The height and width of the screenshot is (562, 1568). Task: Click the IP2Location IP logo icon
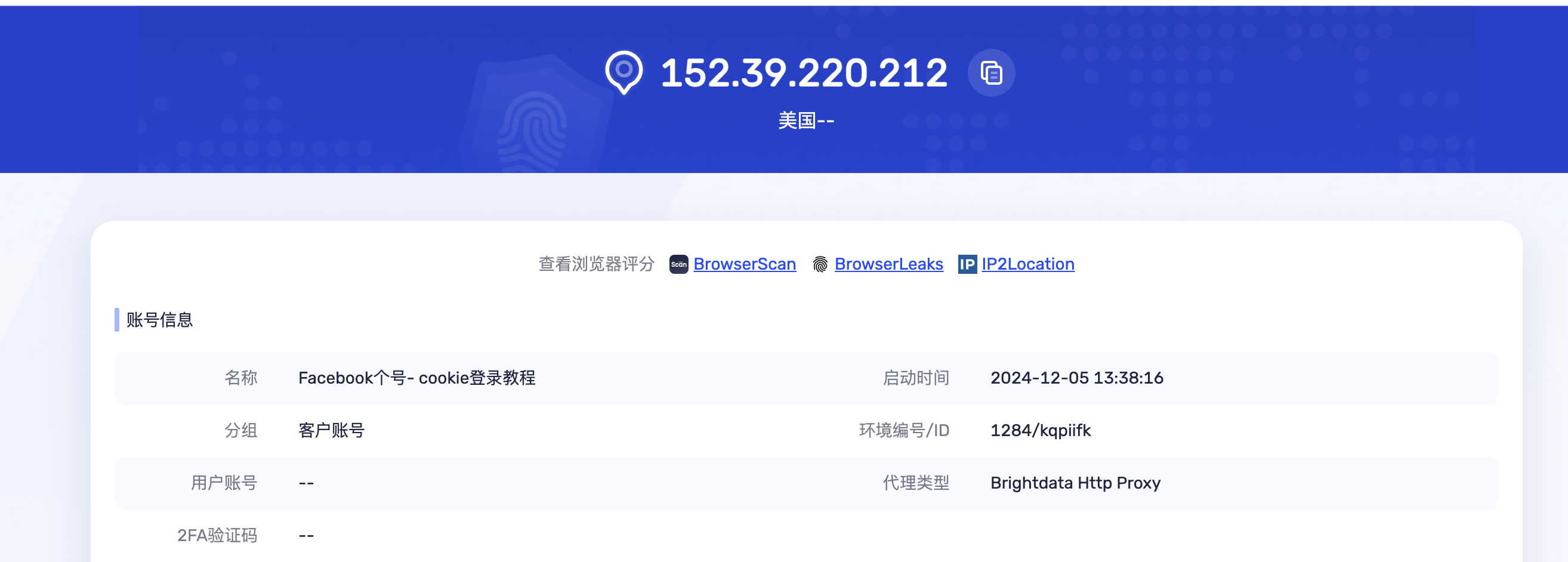pos(967,264)
